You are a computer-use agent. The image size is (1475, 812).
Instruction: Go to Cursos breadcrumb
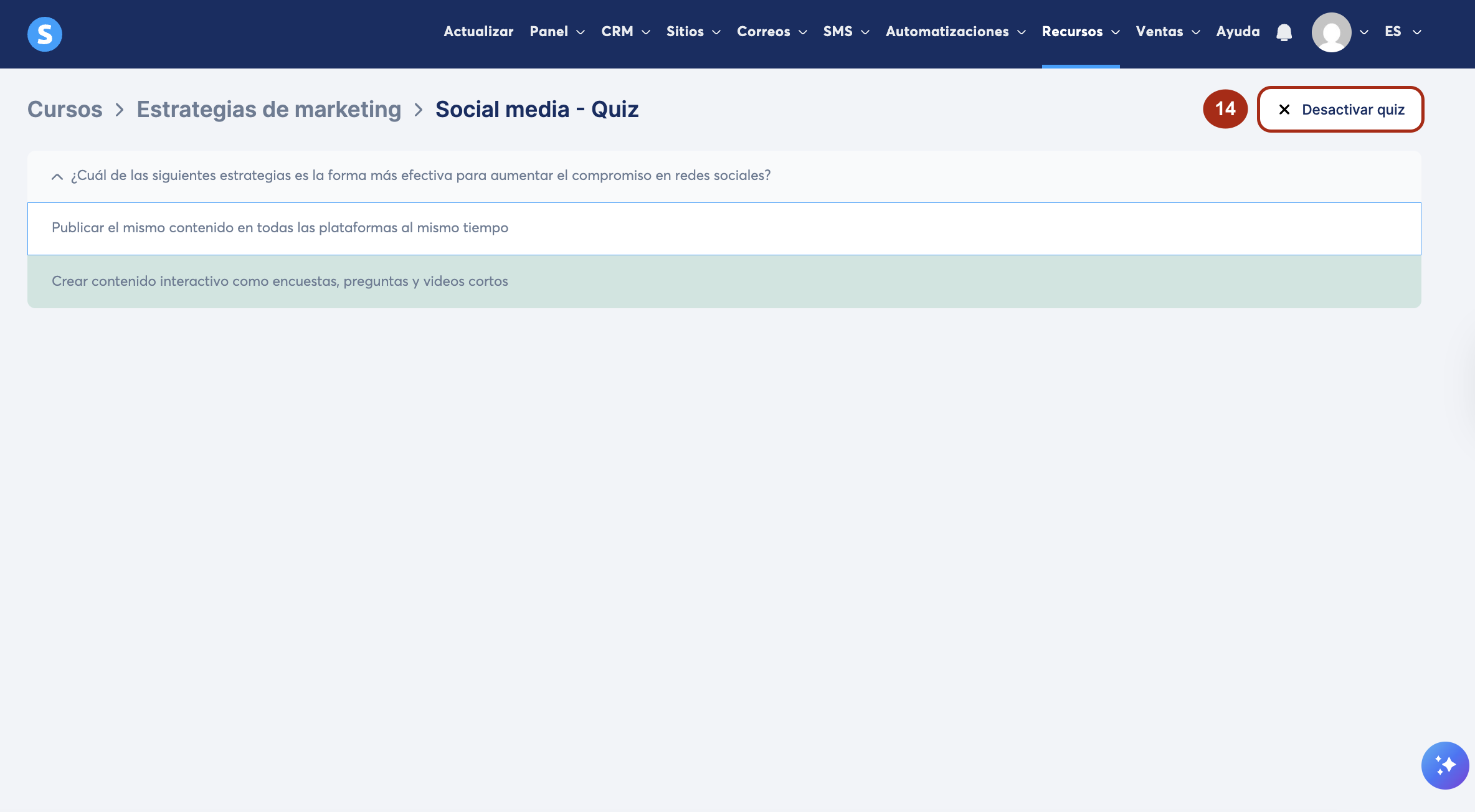(65, 110)
